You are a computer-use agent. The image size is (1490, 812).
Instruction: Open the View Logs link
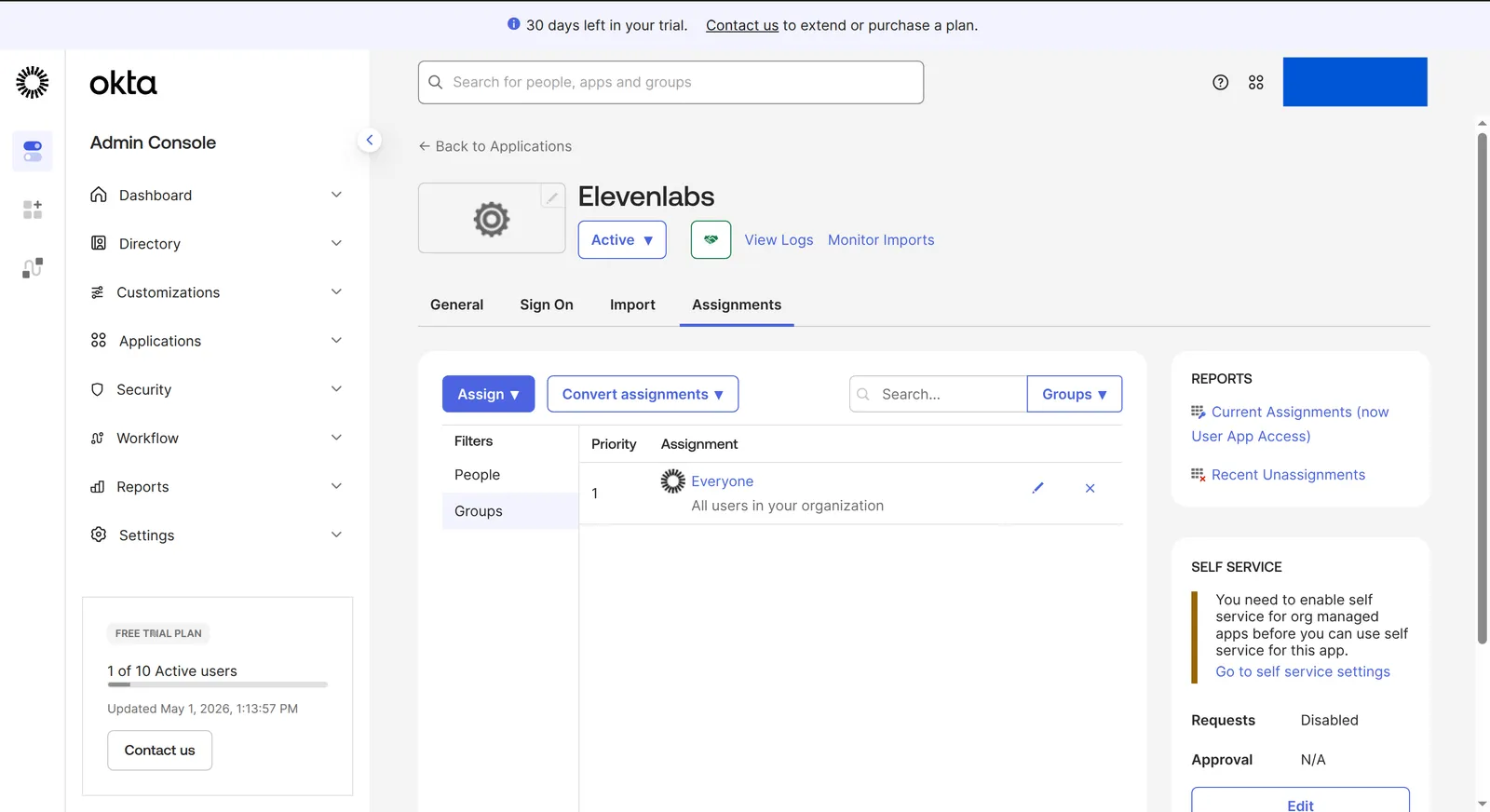779,239
